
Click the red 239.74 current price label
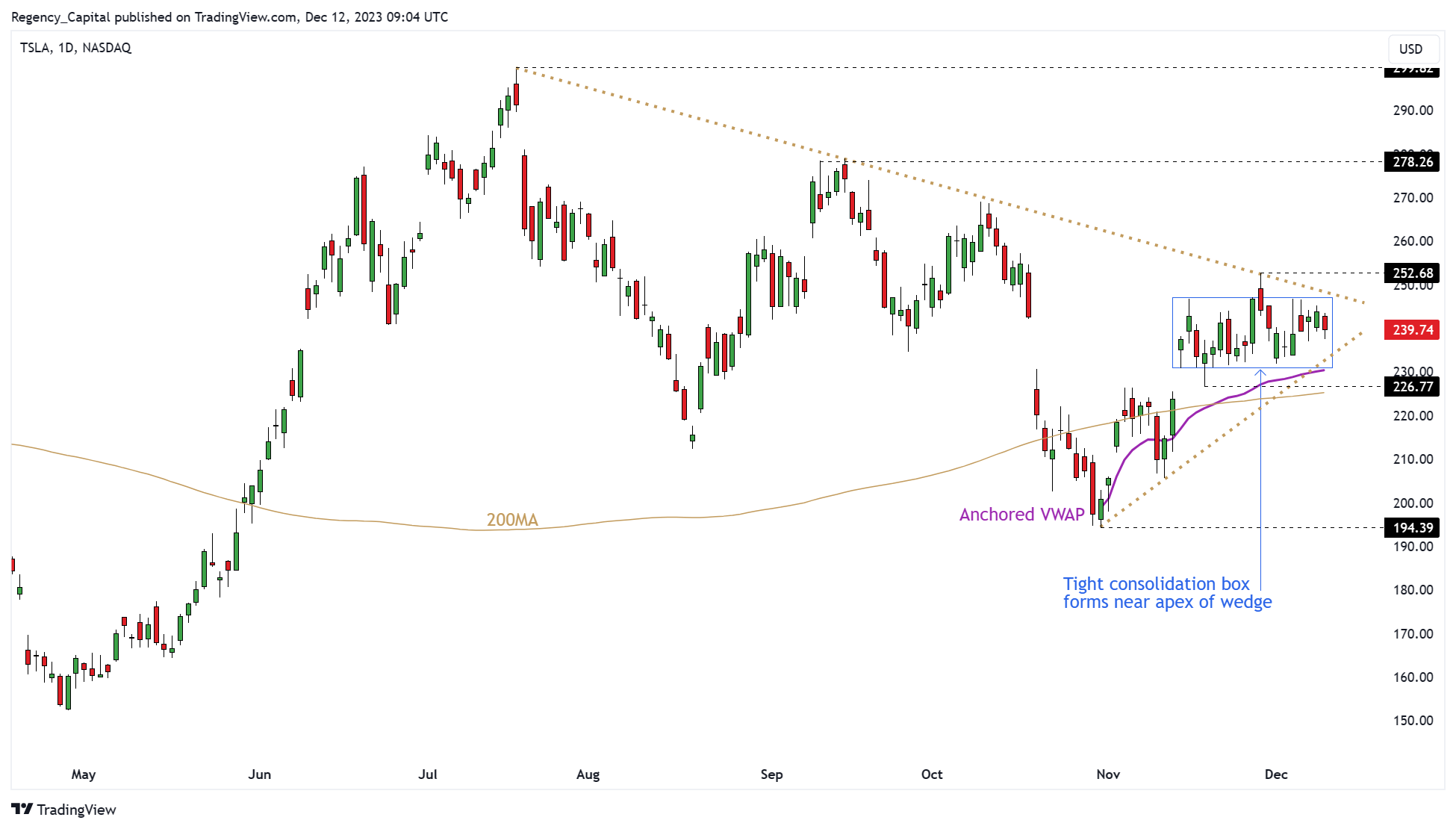point(1411,329)
